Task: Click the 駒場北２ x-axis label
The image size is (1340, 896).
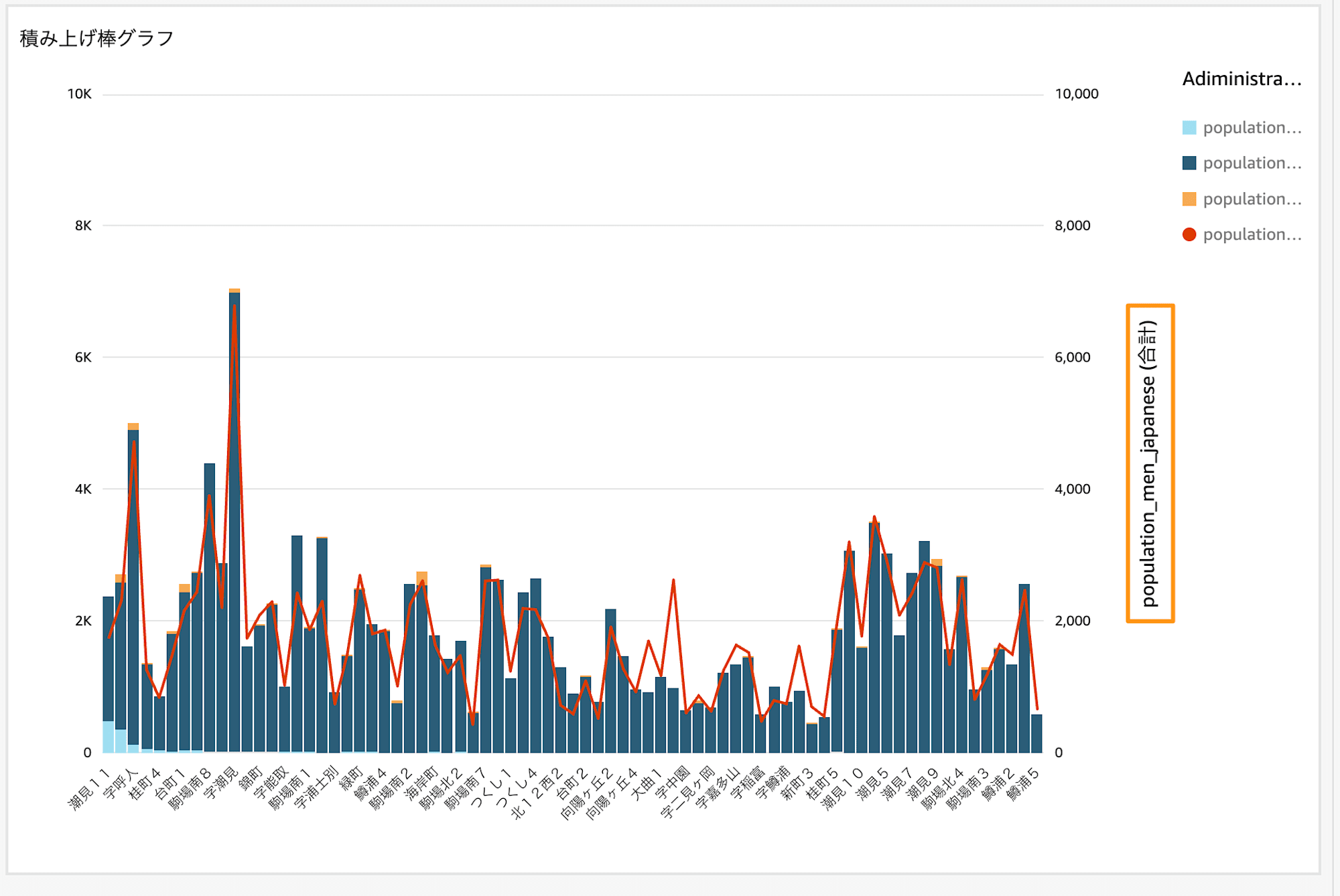Action: coord(441,790)
